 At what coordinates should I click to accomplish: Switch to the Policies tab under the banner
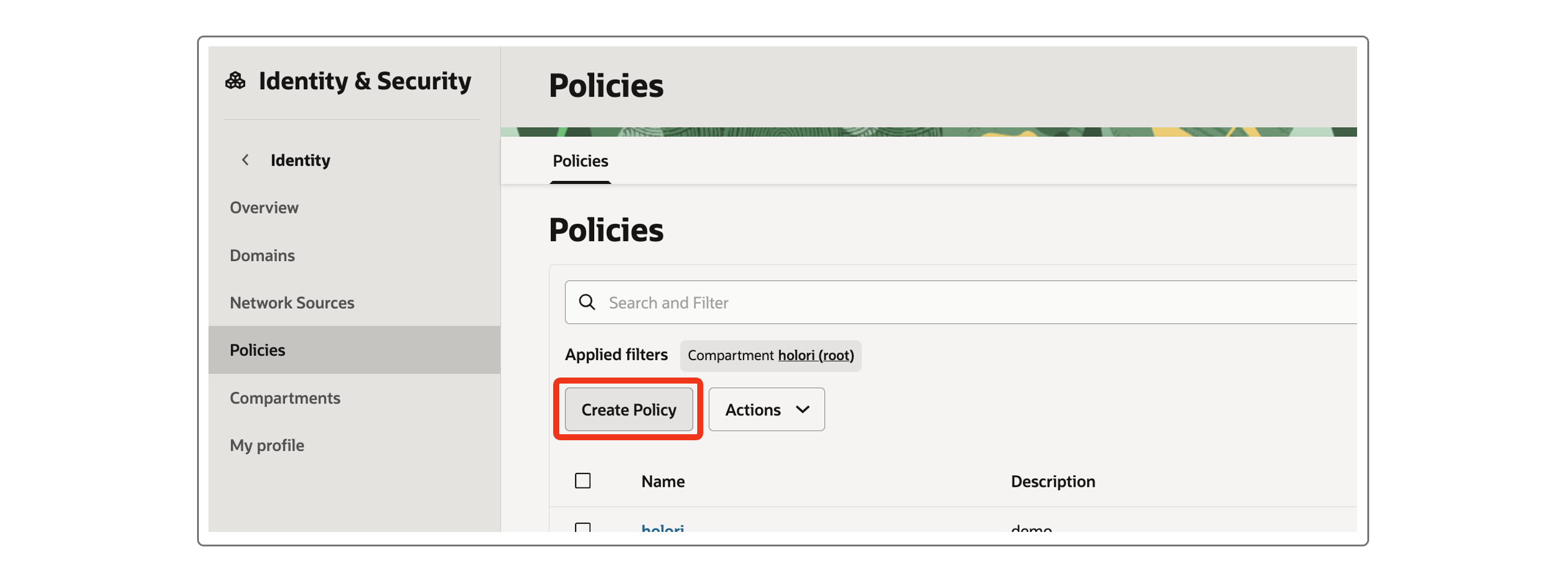(580, 161)
